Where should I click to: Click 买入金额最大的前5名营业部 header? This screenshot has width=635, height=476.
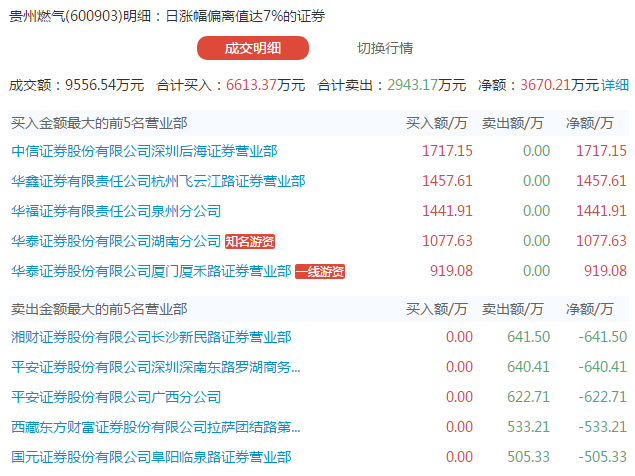tap(99, 123)
